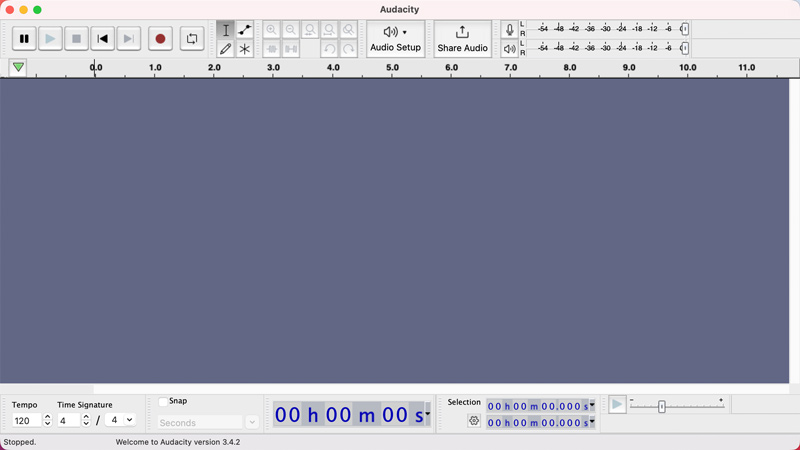The width and height of the screenshot is (800, 450).
Task: Open the Seconds snap unit dropdown
Action: (208, 422)
